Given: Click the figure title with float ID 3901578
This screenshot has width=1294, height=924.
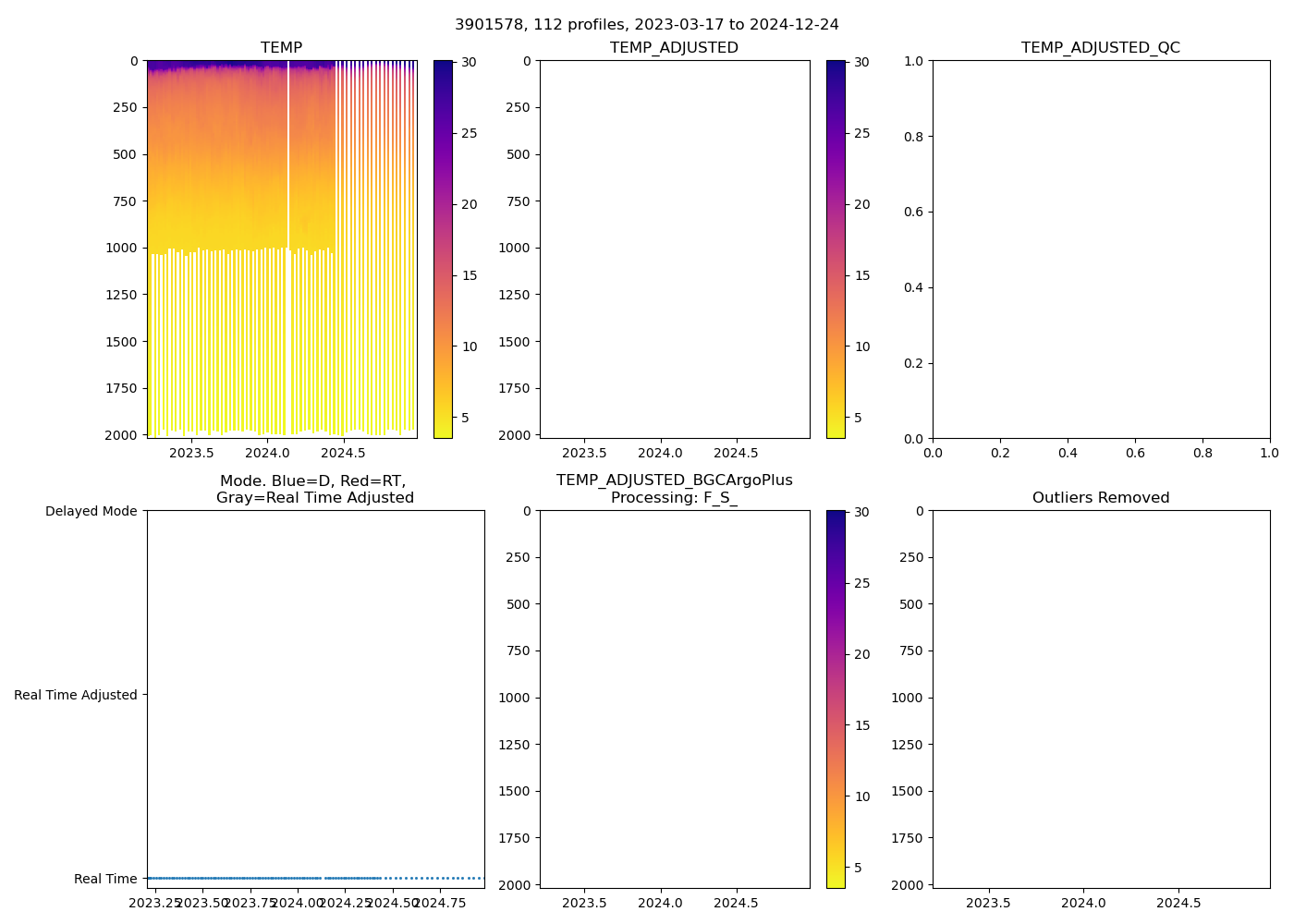Looking at the screenshot, I should pos(646,25).
